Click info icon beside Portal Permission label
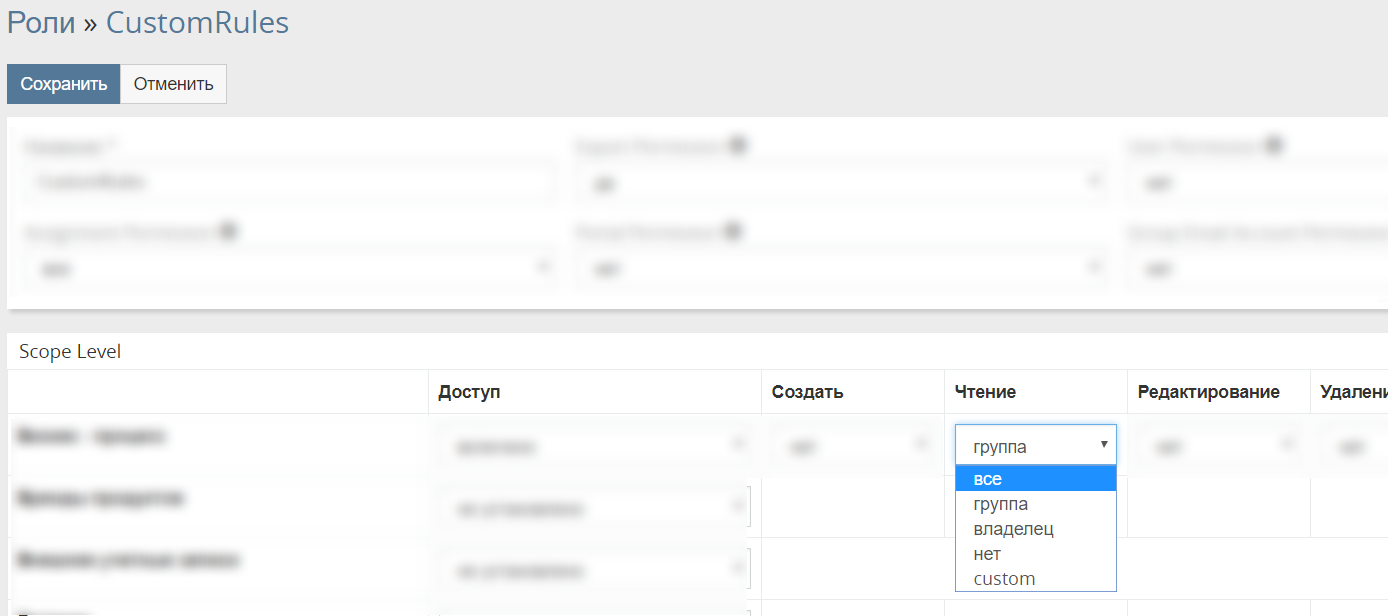This screenshot has height=616, width=1388. pos(733,231)
